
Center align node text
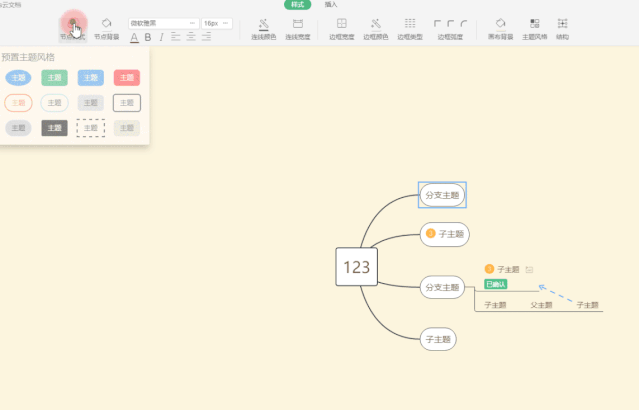pos(191,37)
